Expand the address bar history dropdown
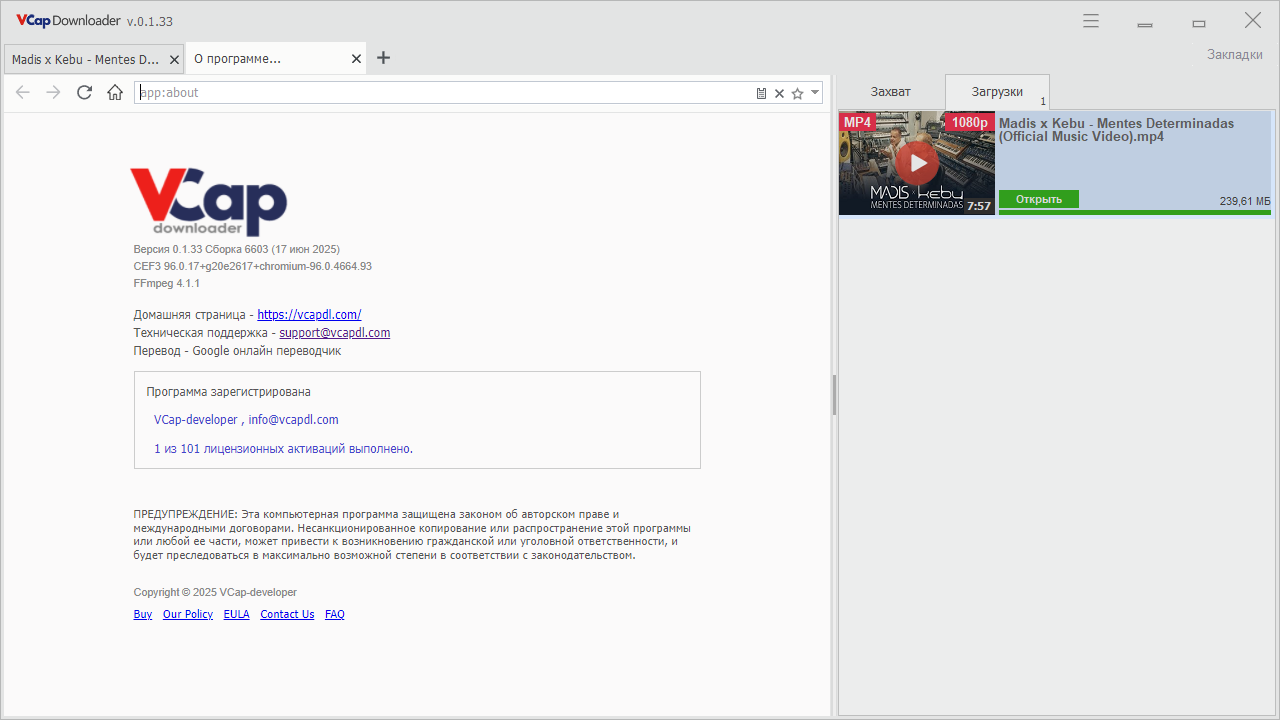 pos(815,93)
